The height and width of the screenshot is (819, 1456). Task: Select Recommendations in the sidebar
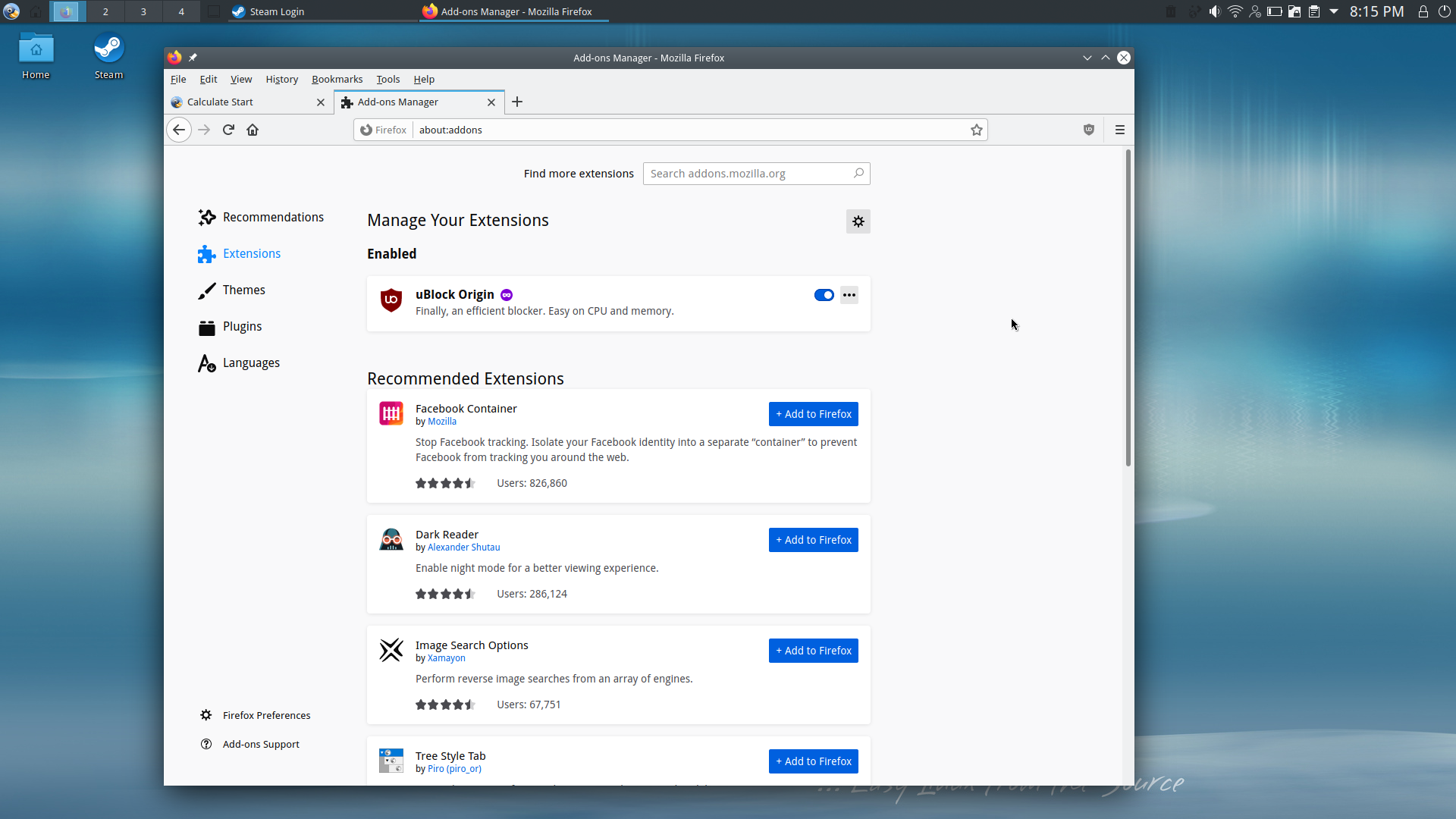pyautogui.click(x=261, y=217)
